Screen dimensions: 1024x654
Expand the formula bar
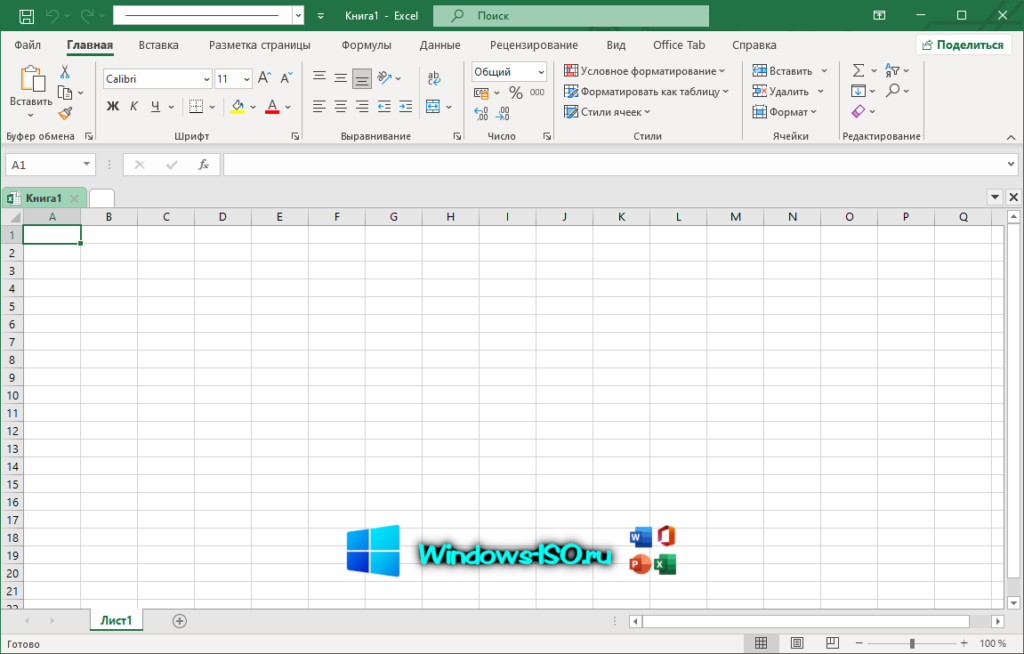[x=1011, y=165]
